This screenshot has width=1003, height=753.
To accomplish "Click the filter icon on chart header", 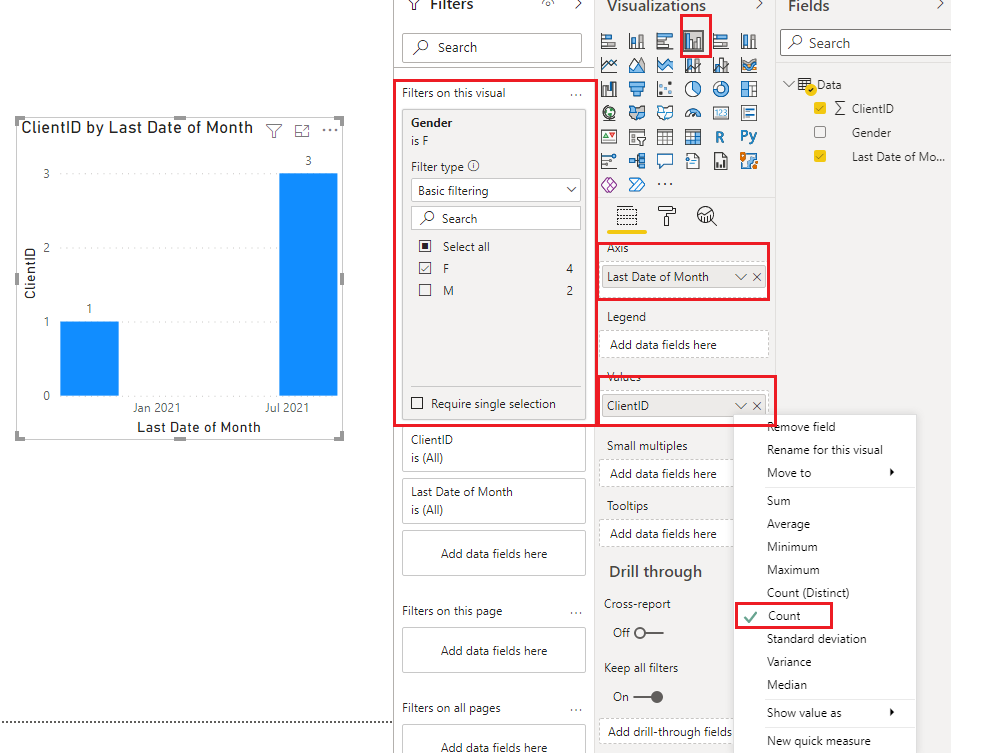I will [x=274, y=131].
